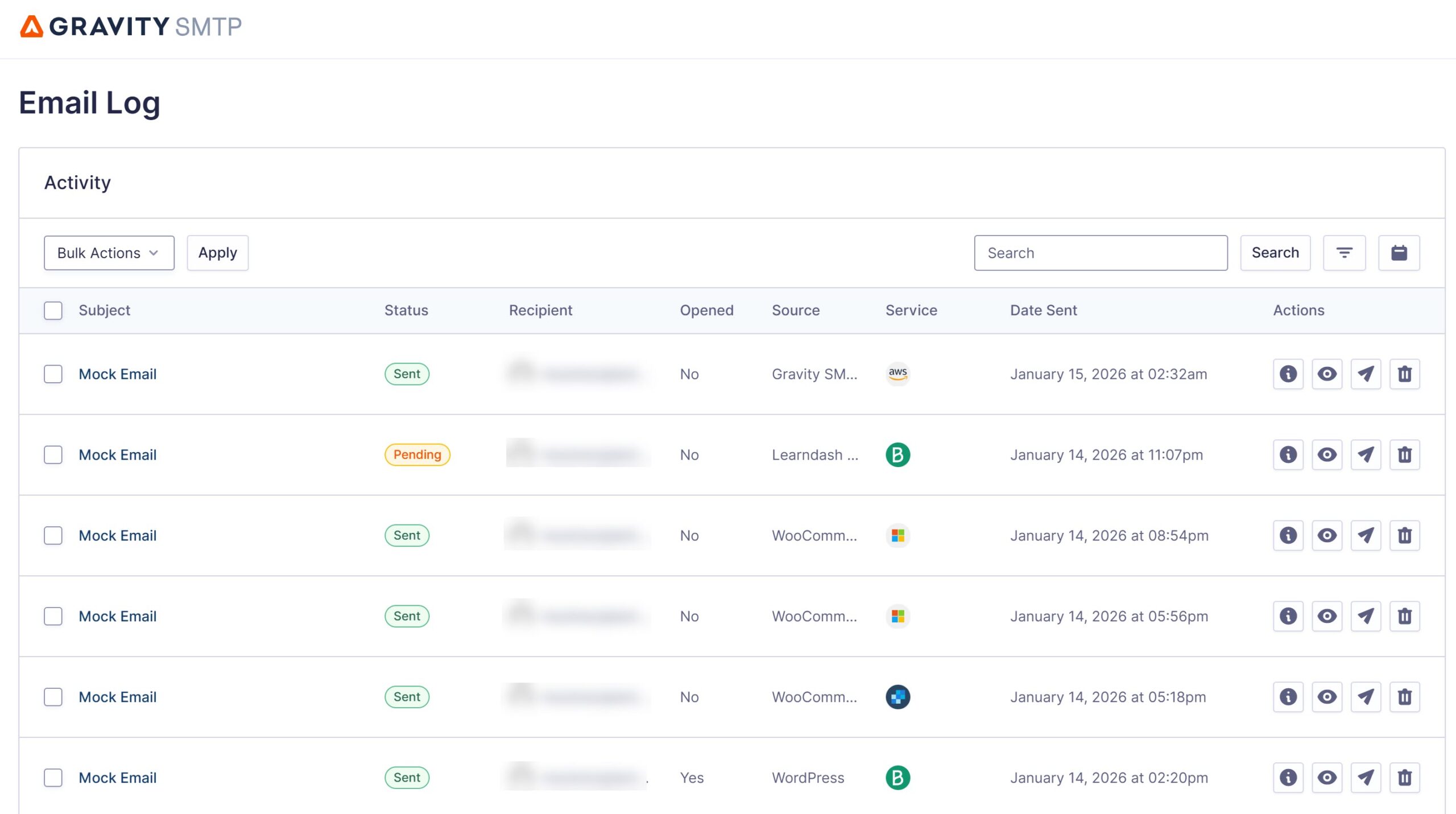Preview the Pending Learndash email
Screen dimensions: 1456x814
[1326, 454]
